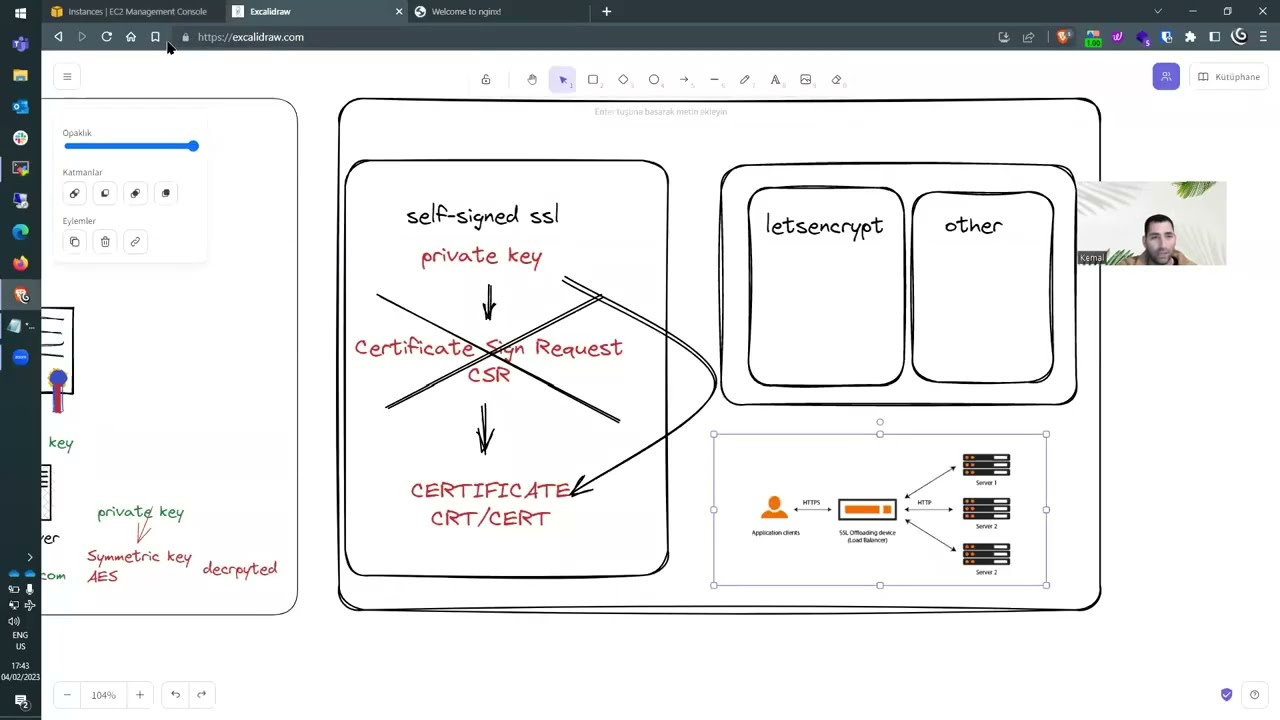Duplicate the selected element
Image resolution: width=1280 pixels, height=720 pixels.
coord(74,242)
